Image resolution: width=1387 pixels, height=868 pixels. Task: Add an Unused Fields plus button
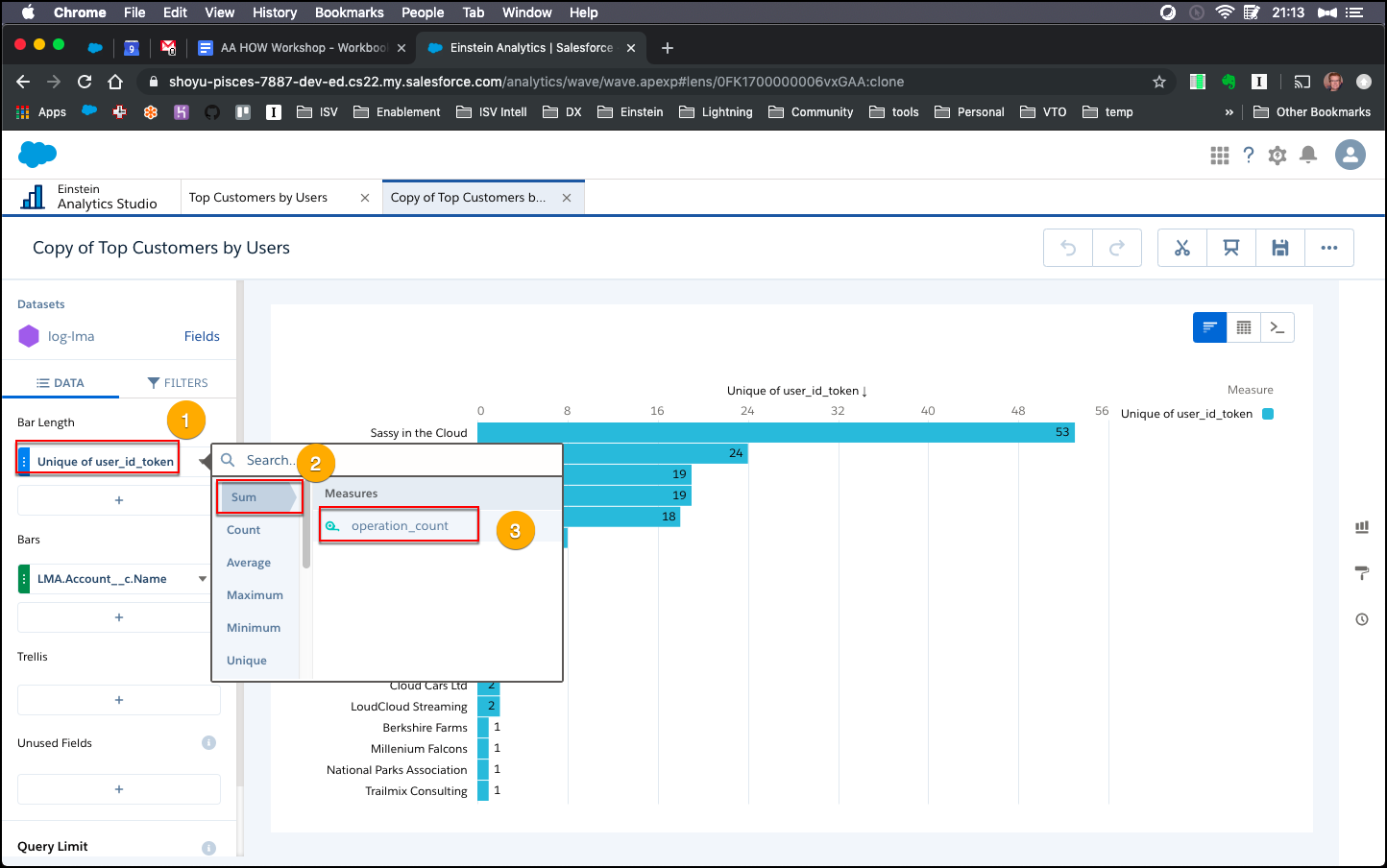pyautogui.click(x=119, y=789)
